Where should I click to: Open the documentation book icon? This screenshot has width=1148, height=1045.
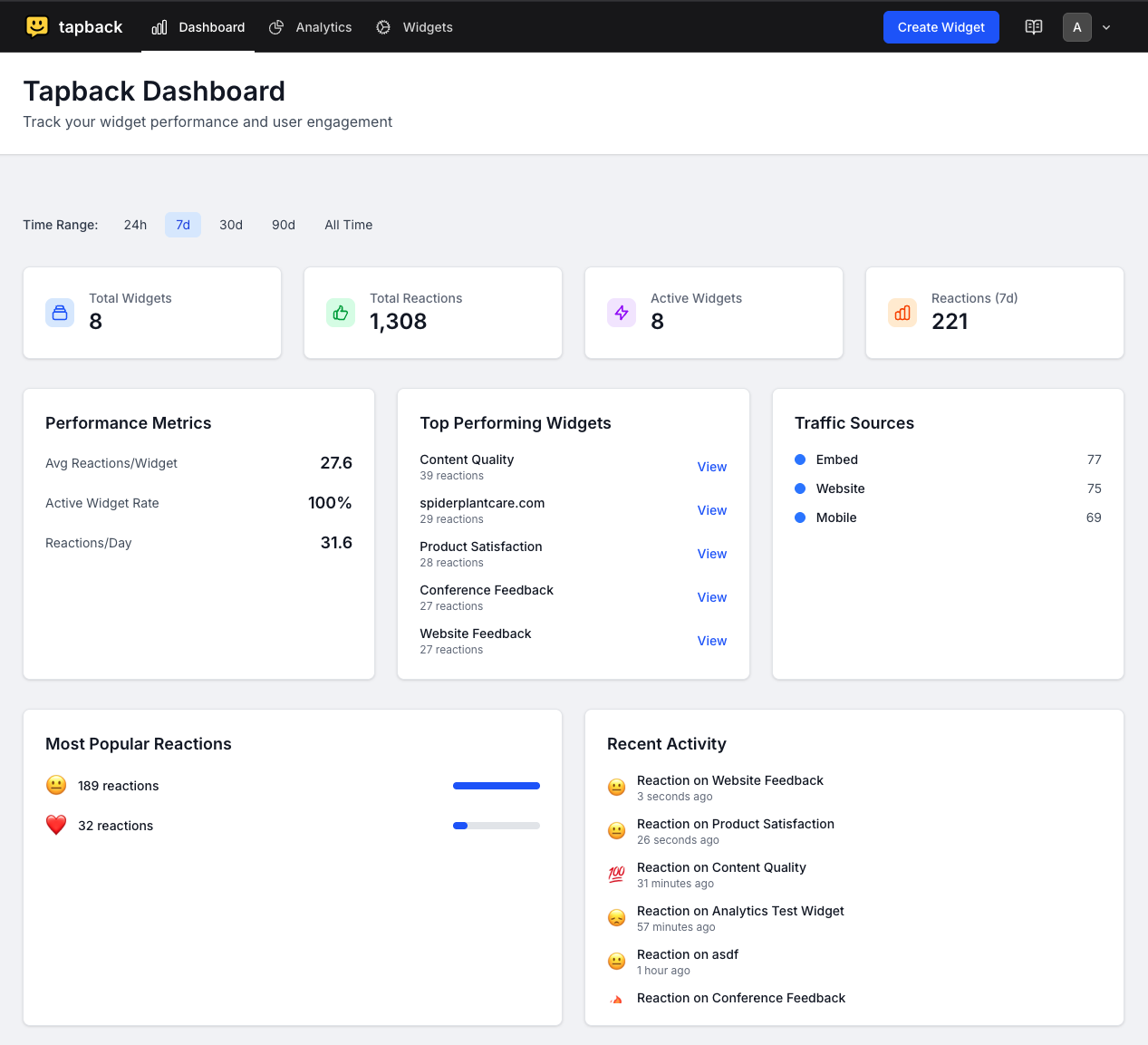click(1034, 27)
